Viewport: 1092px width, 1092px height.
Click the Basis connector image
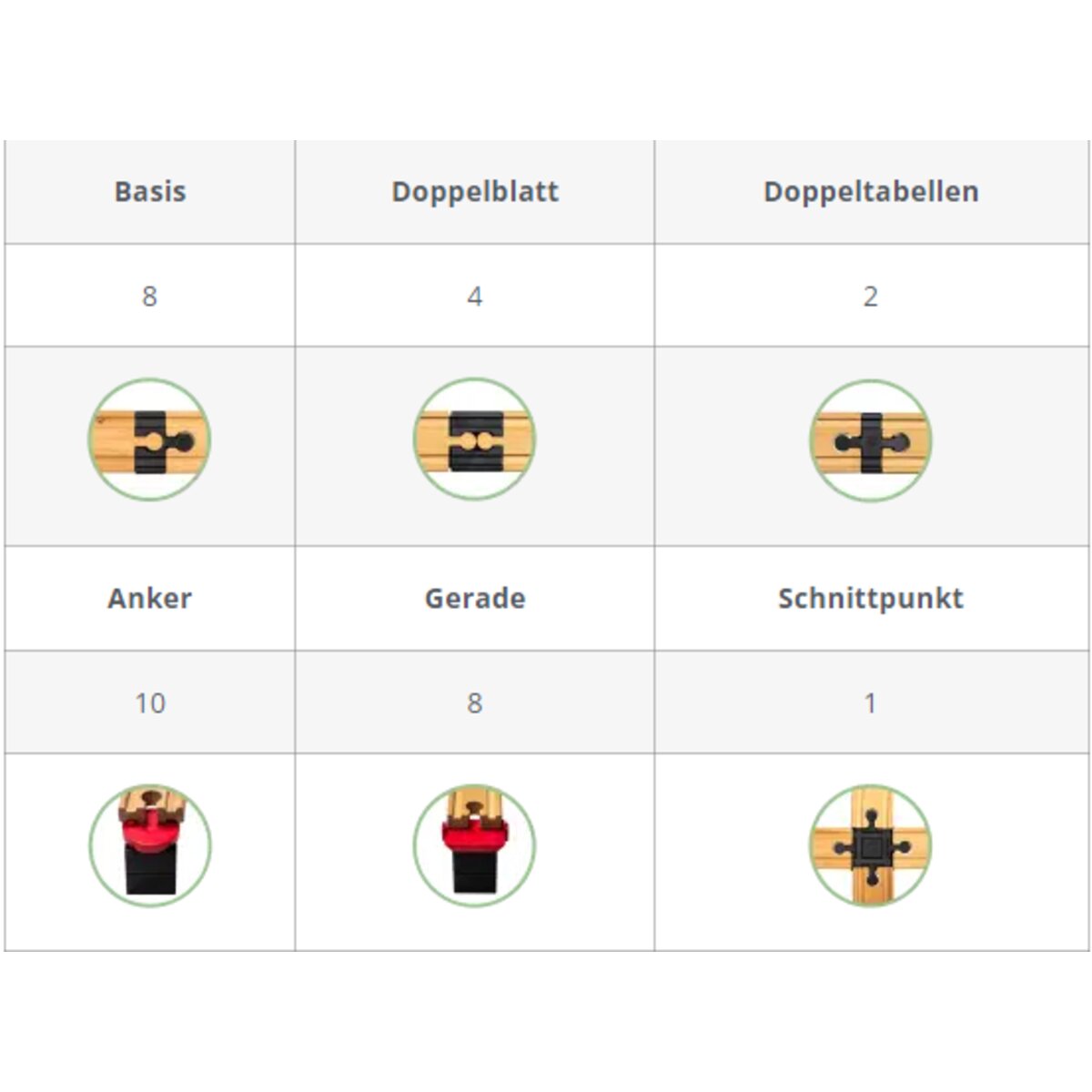point(150,440)
